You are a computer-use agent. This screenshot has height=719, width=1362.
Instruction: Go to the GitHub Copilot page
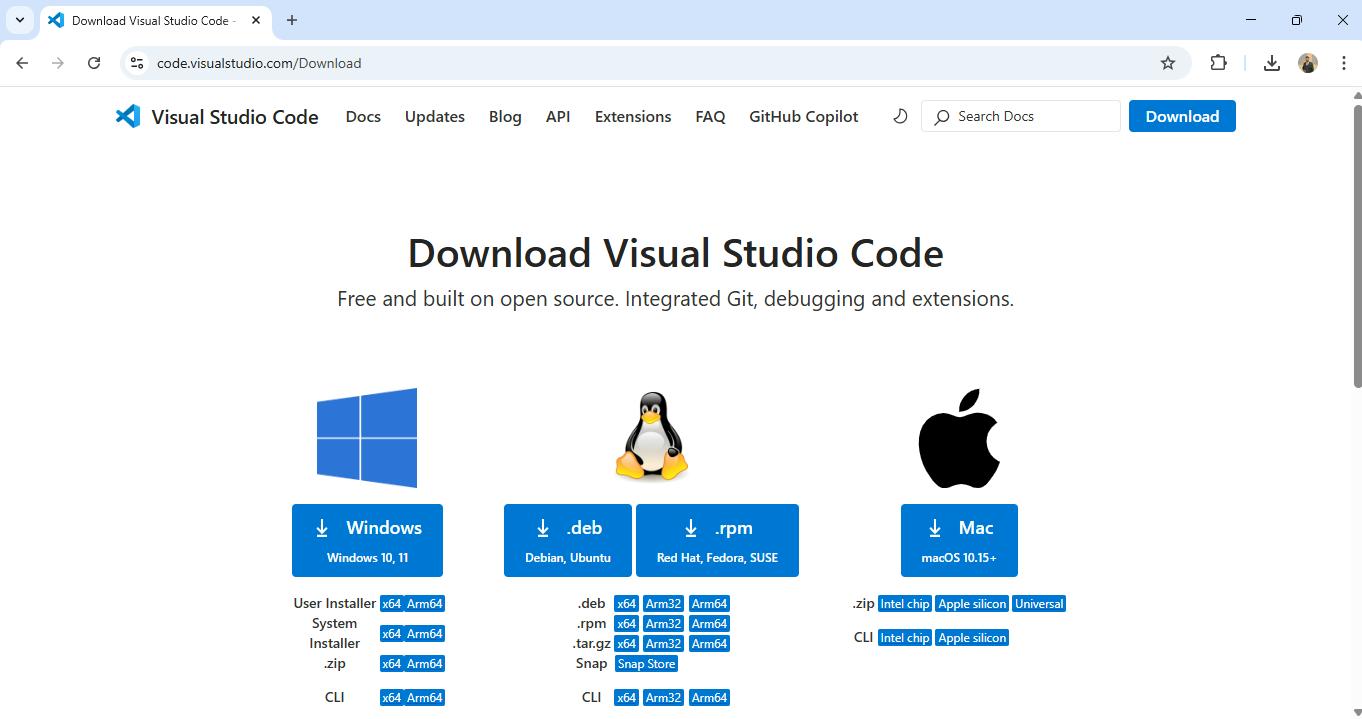pyautogui.click(x=803, y=116)
